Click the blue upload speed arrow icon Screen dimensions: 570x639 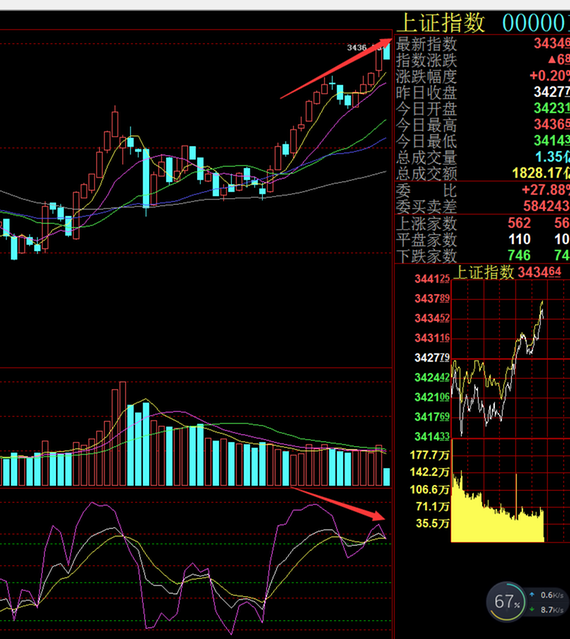point(532,595)
